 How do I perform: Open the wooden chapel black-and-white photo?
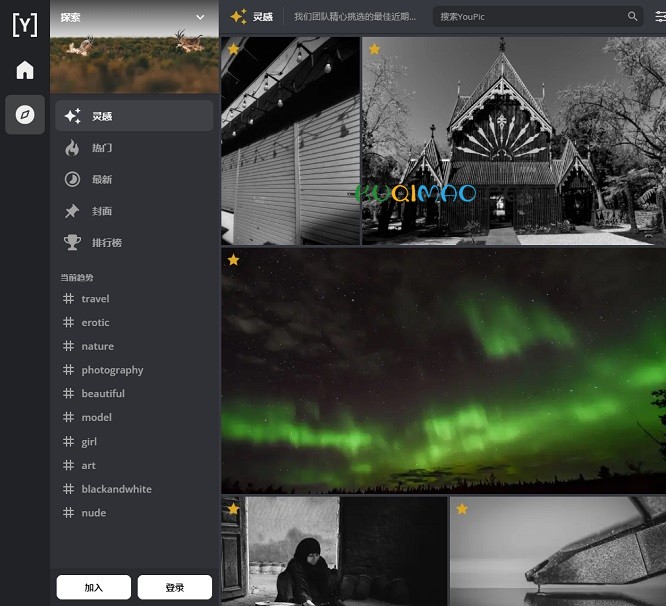coord(514,141)
